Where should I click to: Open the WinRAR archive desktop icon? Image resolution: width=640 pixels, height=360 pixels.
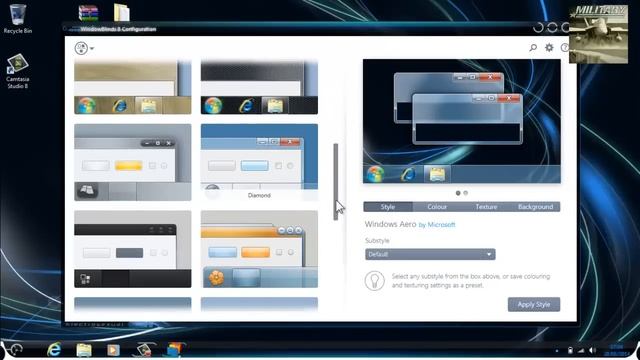[x=88, y=12]
